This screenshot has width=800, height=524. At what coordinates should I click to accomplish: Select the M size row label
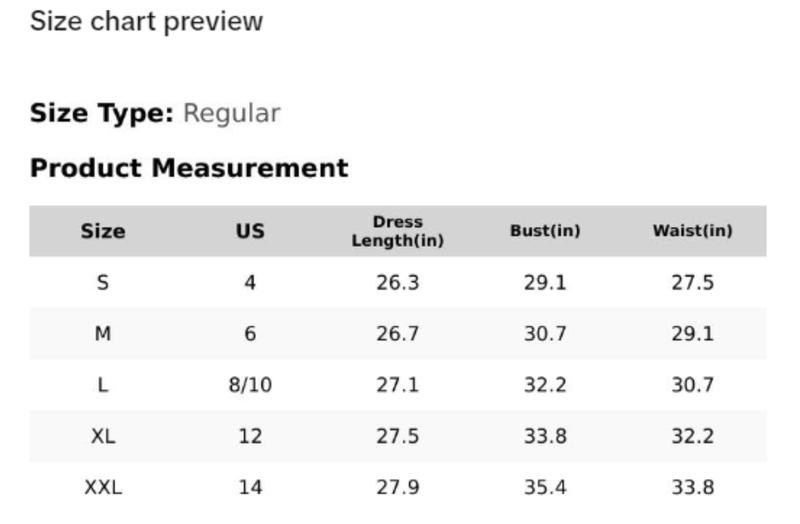point(103,334)
